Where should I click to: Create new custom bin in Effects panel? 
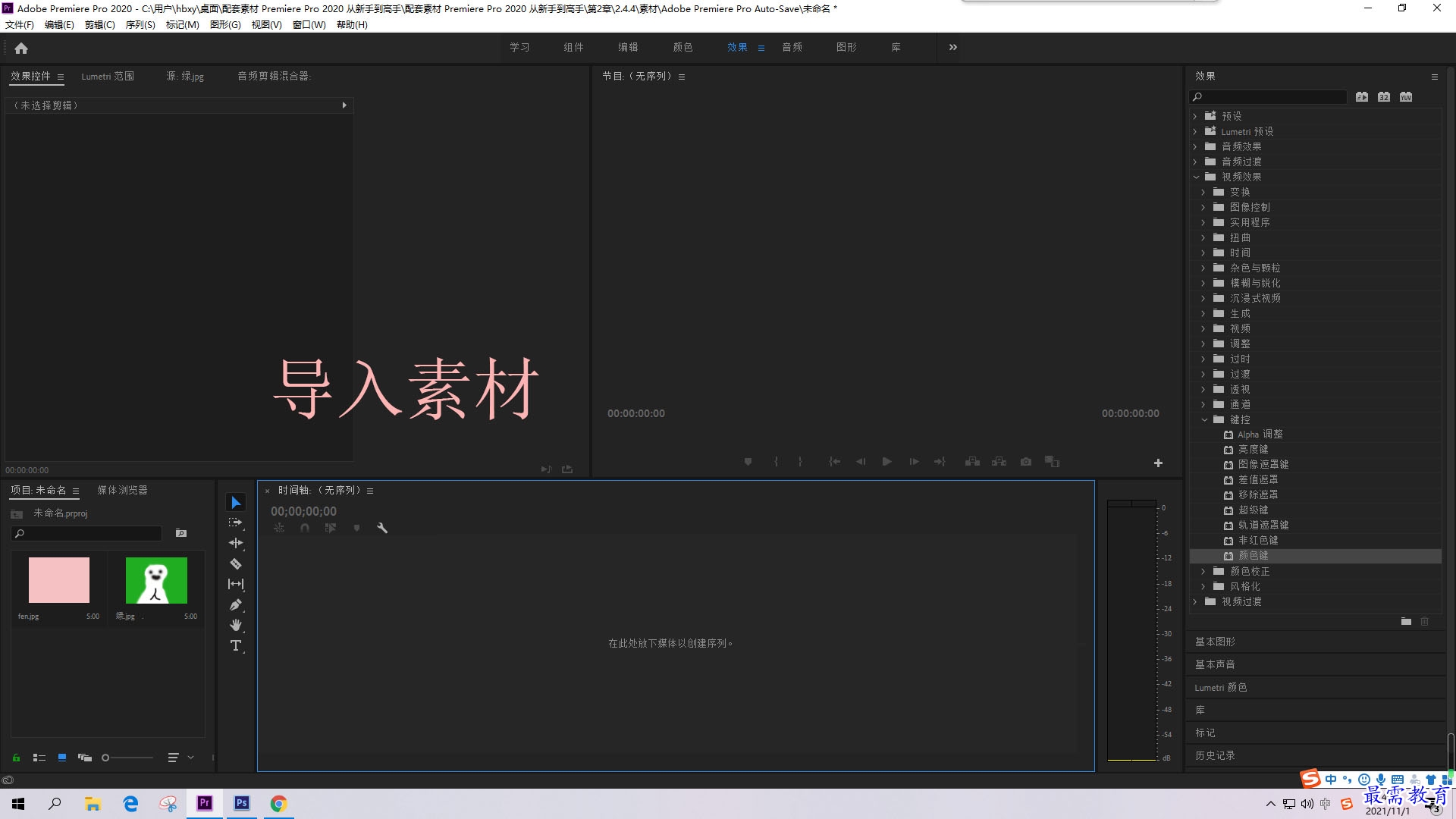click(x=1406, y=621)
